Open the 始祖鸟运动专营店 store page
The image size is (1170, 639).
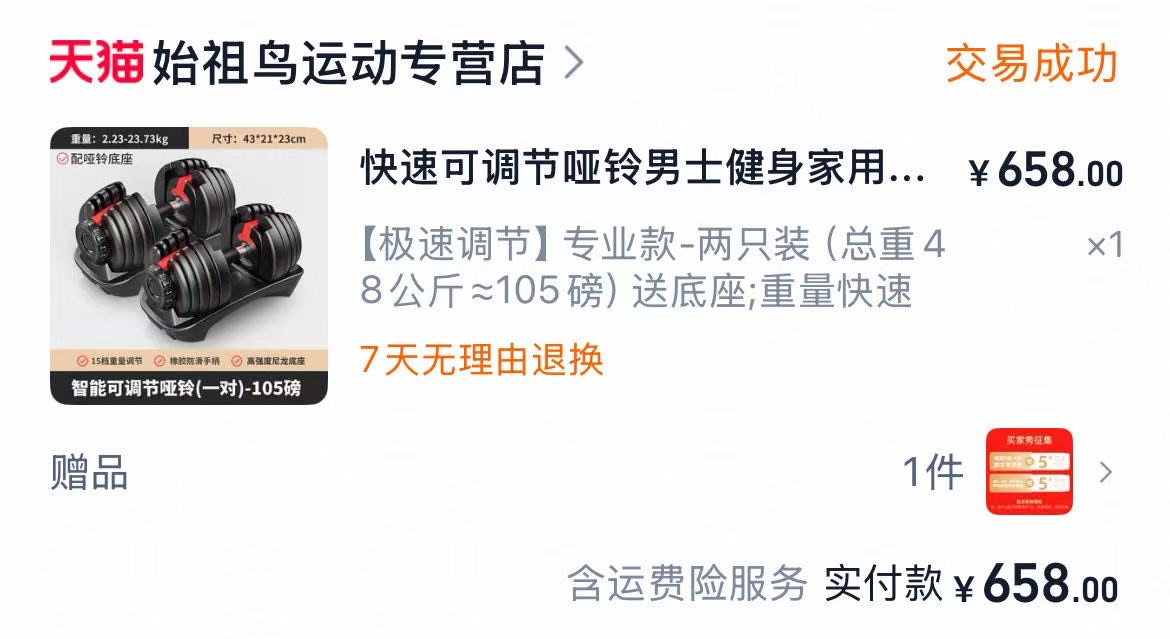pyautogui.click(x=348, y=63)
